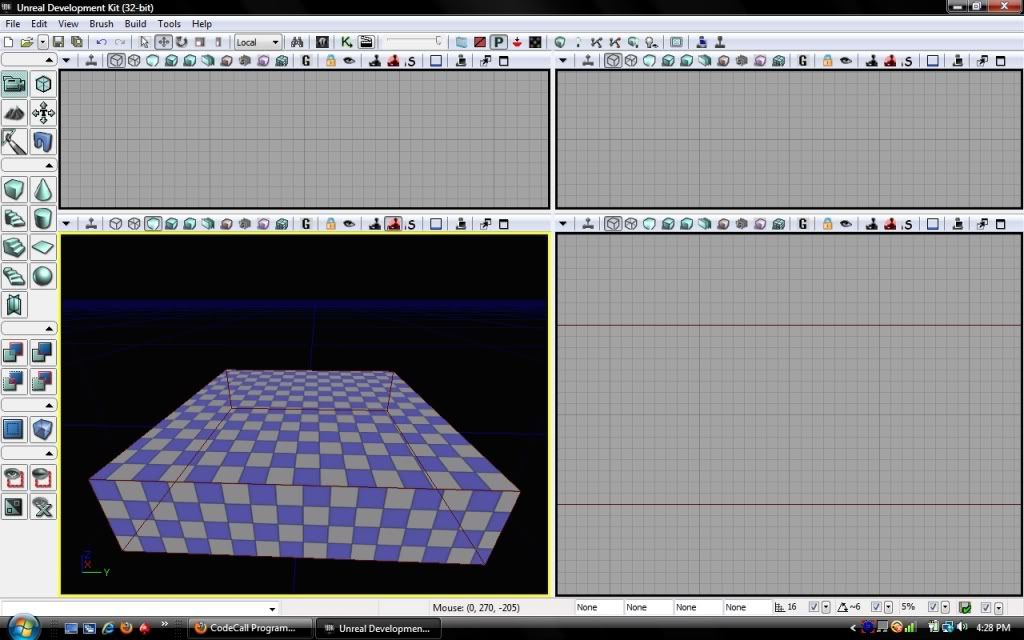Open rotation snap dropdown beside ~6 checkbox
Screen dimensions: 1024x640
(x=888, y=607)
